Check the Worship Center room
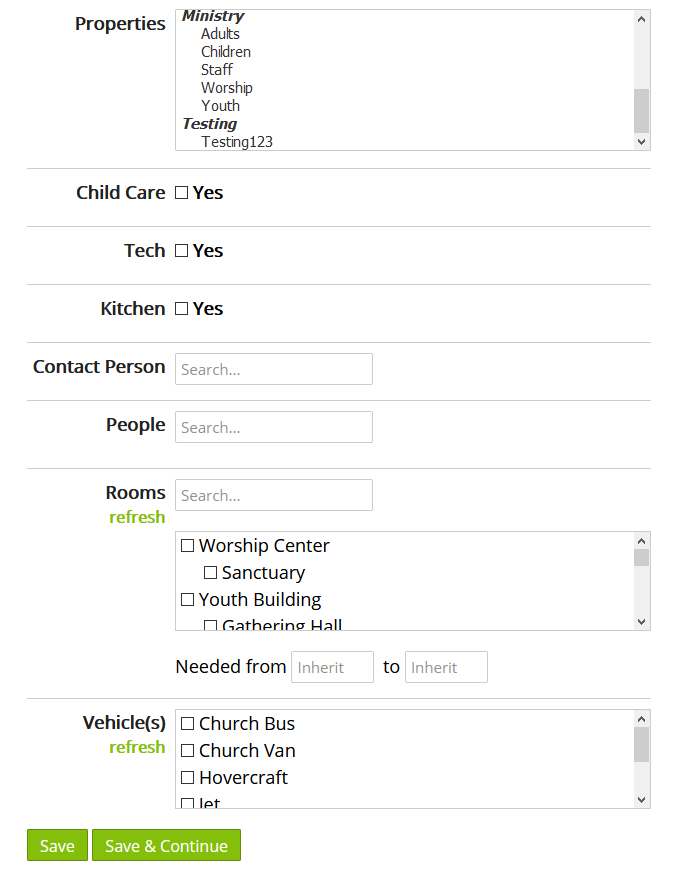680x875 pixels. 187,545
